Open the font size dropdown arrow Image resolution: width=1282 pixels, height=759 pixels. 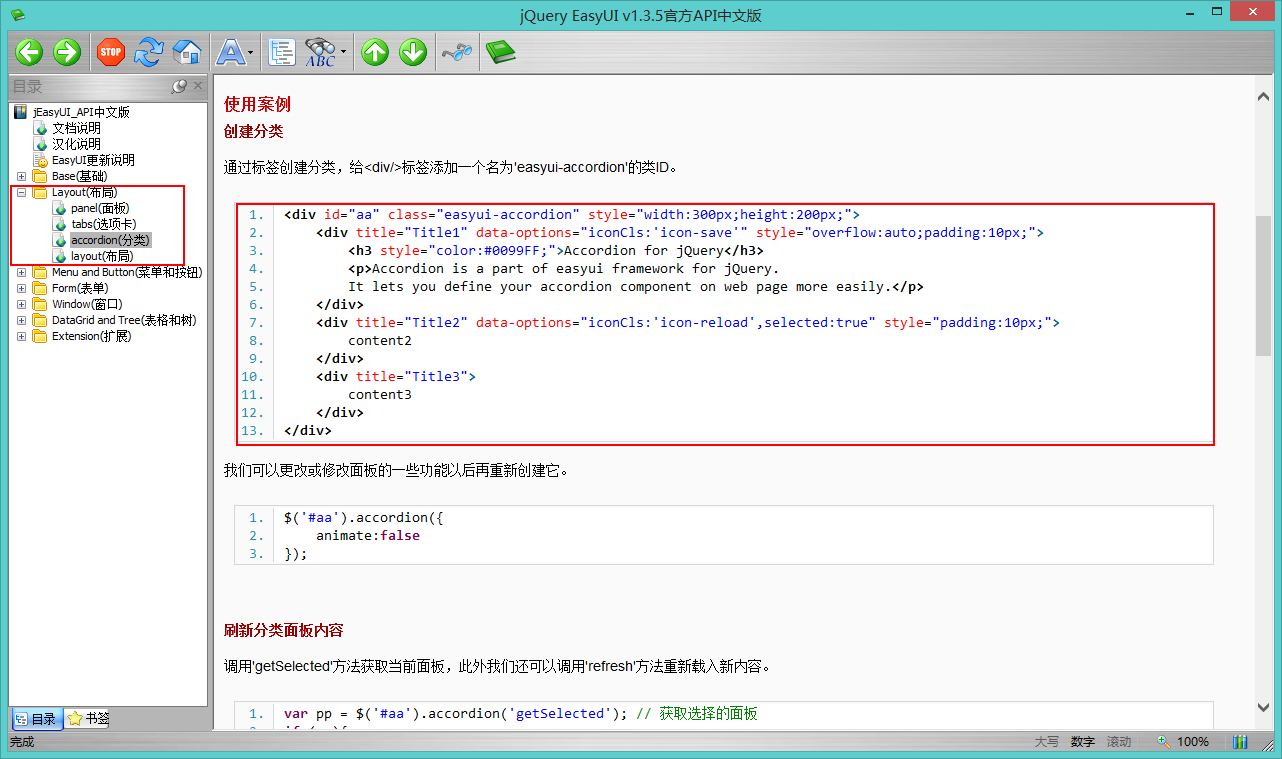[x=251, y=52]
